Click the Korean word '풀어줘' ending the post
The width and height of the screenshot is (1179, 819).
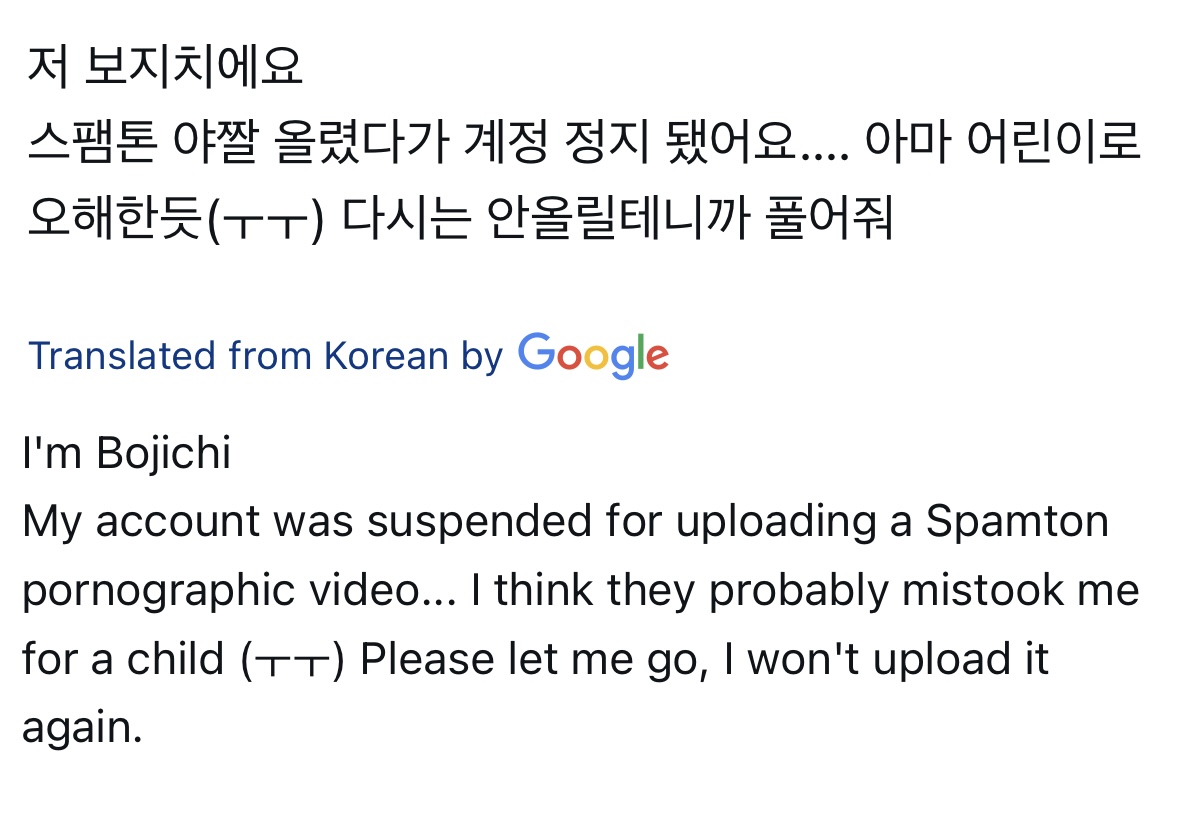(x=829, y=217)
